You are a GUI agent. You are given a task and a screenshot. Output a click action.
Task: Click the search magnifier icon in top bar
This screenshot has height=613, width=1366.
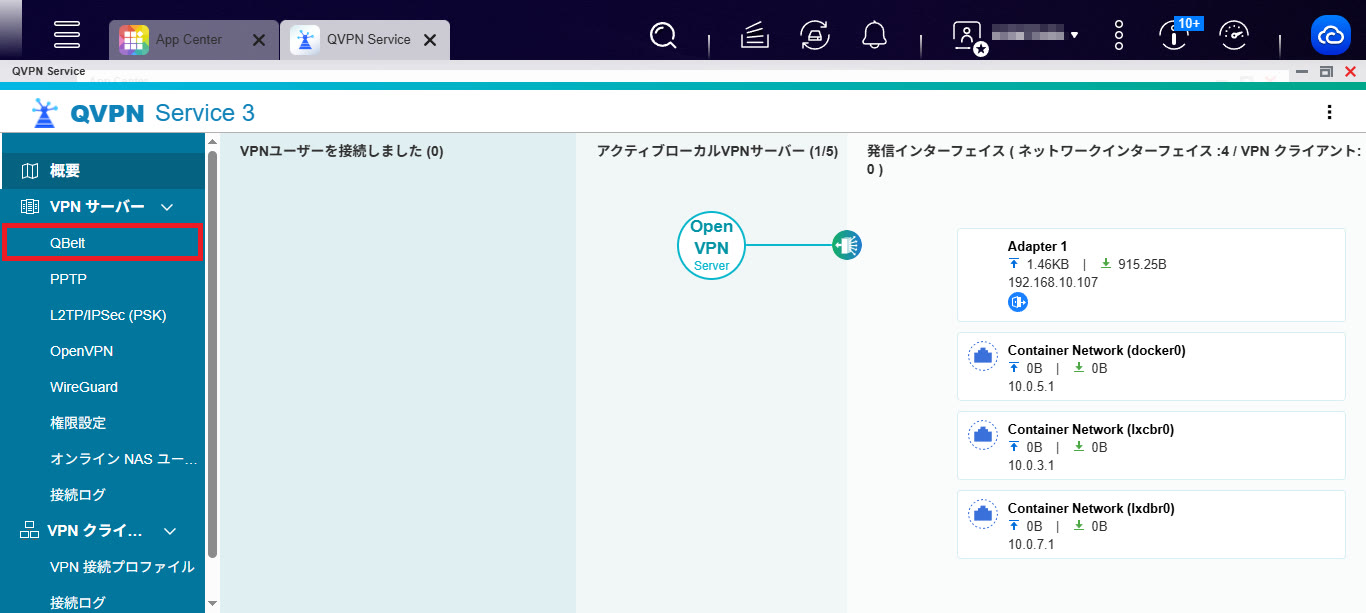coord(663,36)
